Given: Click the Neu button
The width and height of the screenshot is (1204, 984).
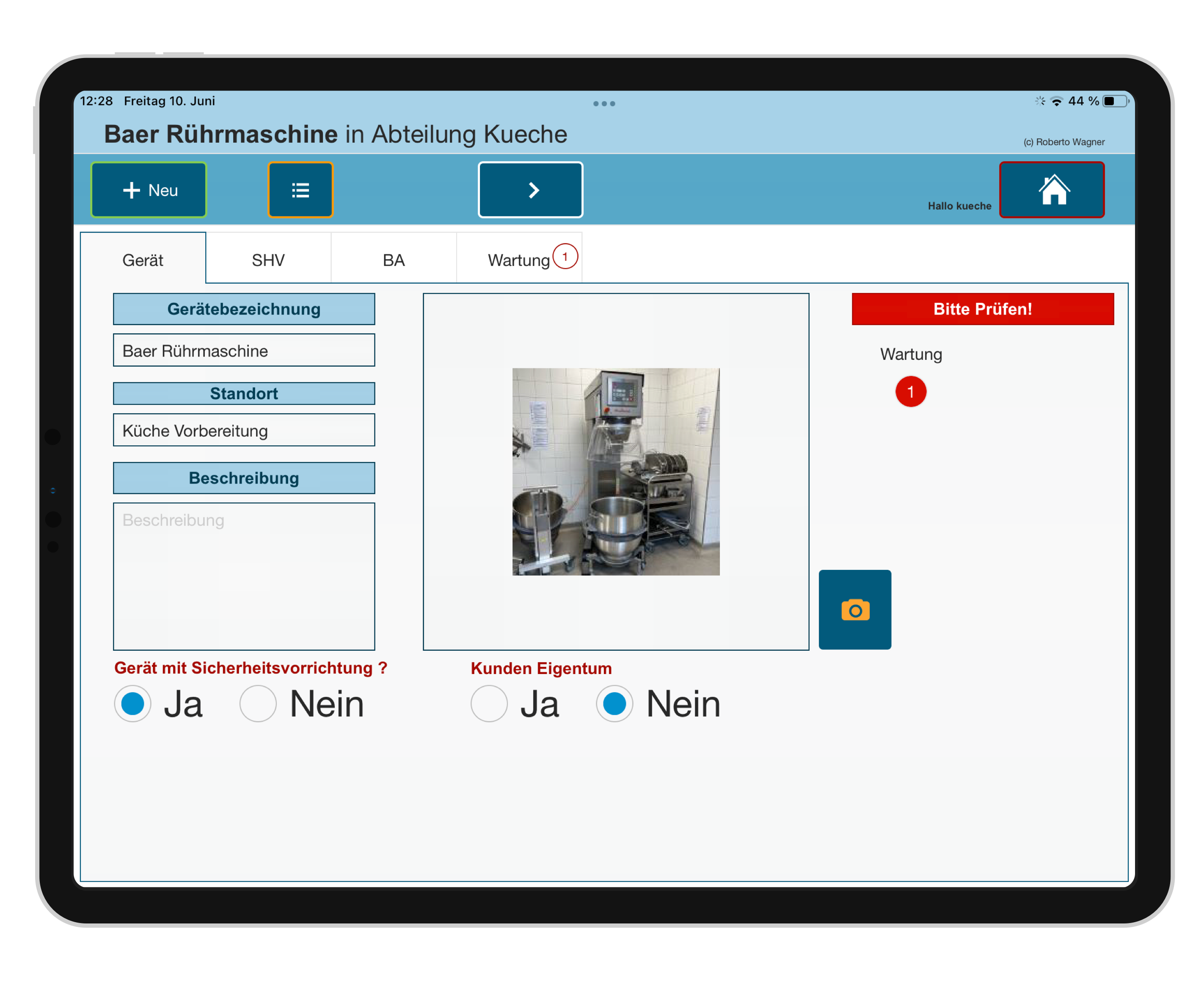Looking at the screenshot, I should click(149, 190).
